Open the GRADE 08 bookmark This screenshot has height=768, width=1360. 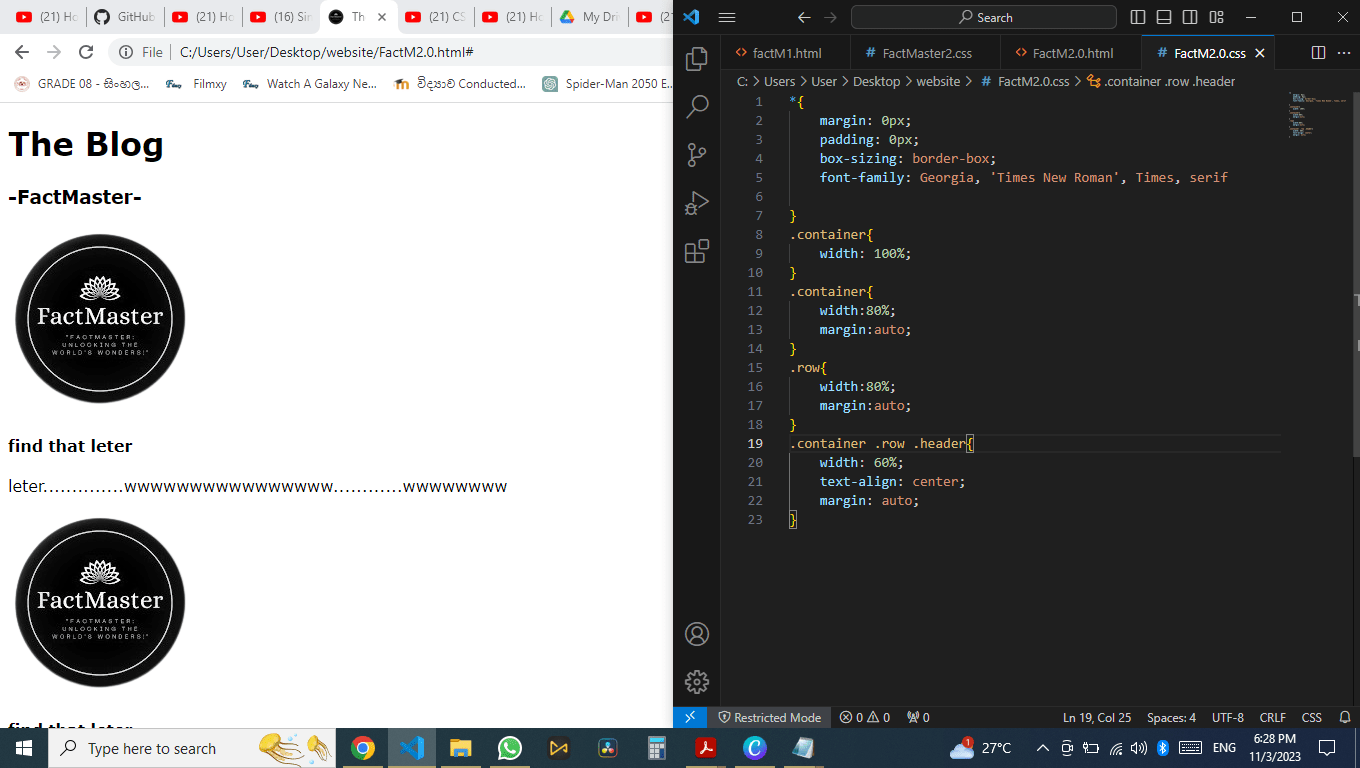82,84
